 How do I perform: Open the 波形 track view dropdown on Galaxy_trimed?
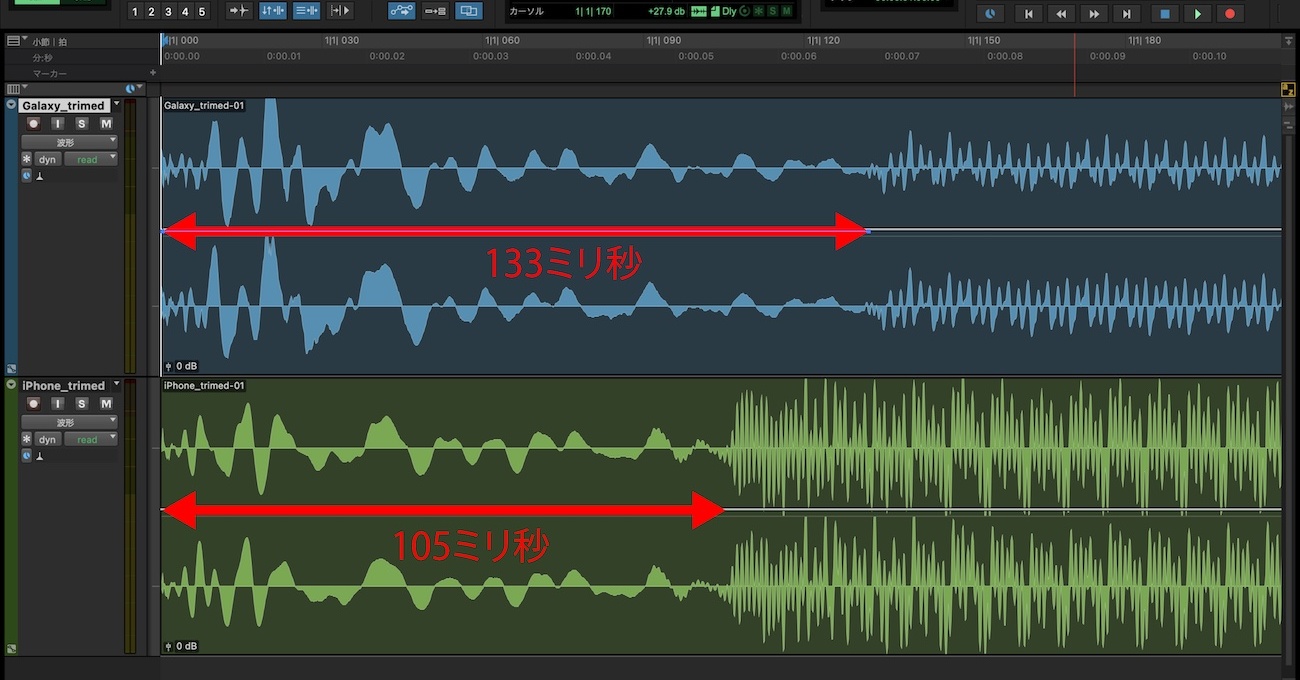click(x=69, y=142)
